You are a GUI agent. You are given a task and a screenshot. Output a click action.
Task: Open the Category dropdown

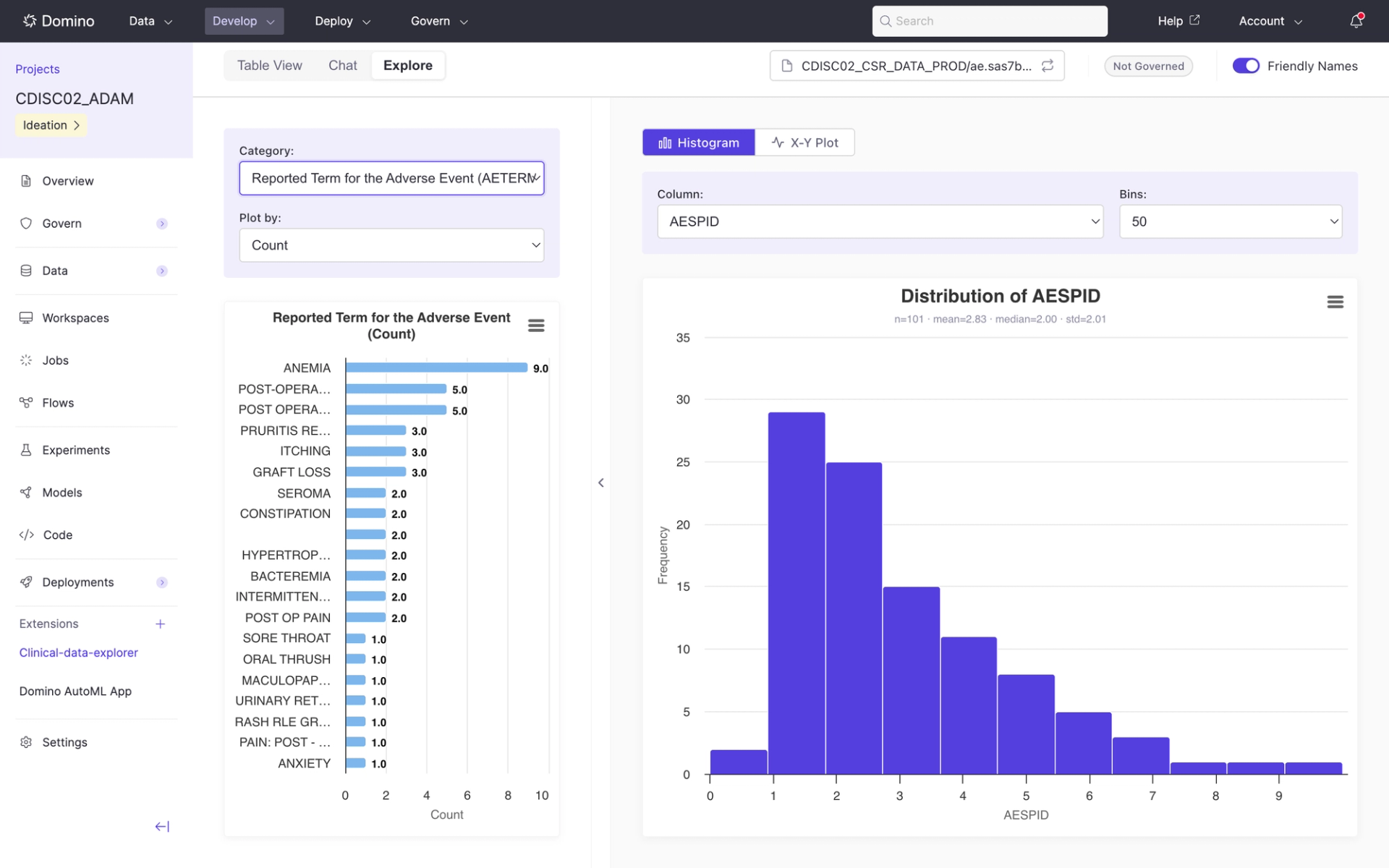pyautogui.click(x=391, y=178)
